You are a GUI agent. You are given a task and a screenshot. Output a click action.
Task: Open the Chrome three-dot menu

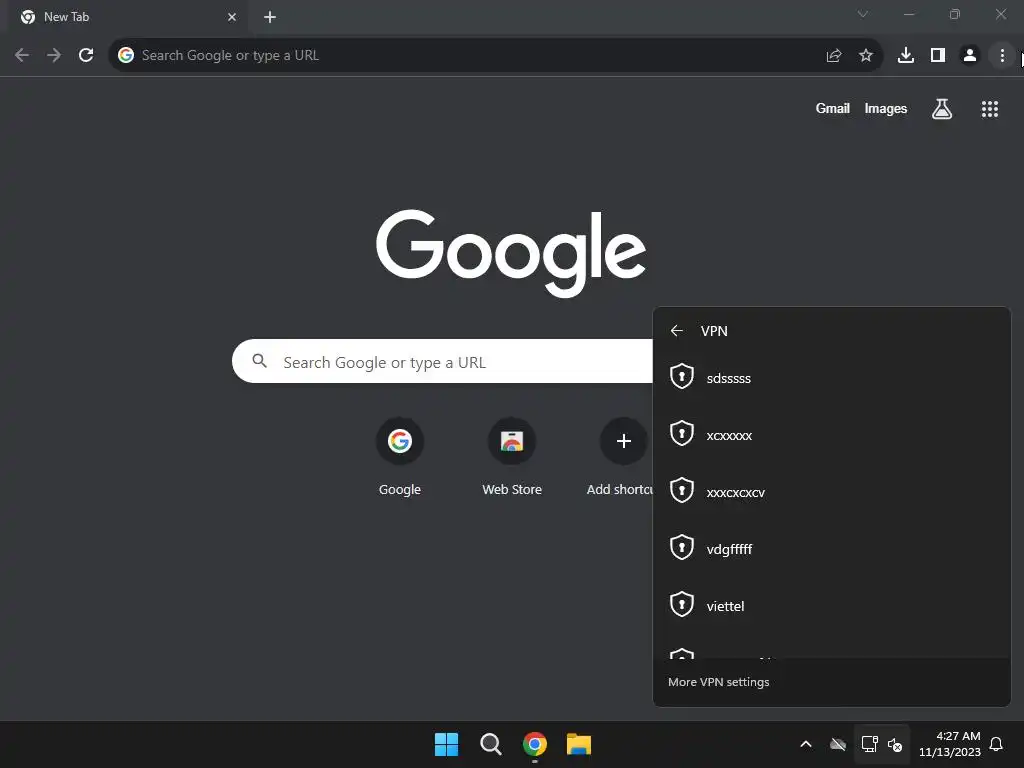click(x=1002, y=56)
